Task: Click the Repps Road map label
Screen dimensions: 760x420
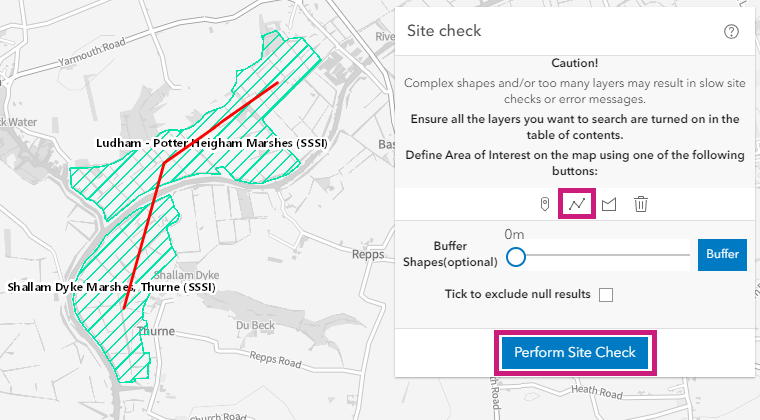Action: tap(276, 359)
